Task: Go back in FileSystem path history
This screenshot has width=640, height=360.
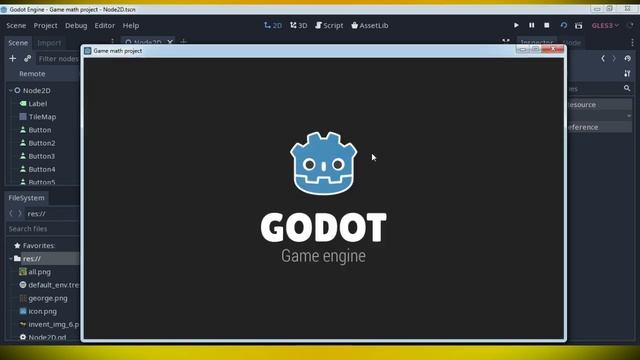Action: pyautogui.click(x=11, y=213)
